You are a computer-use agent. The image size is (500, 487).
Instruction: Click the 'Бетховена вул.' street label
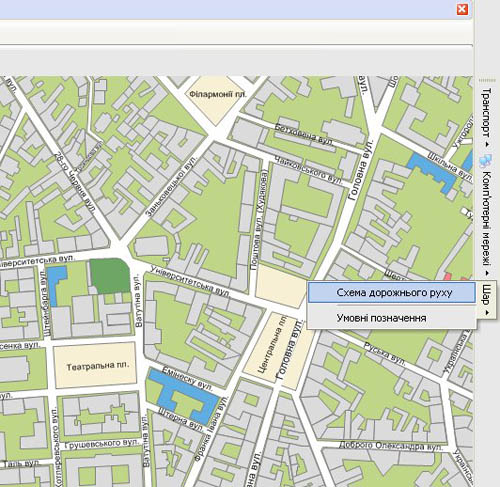click(x=304, y=134)
